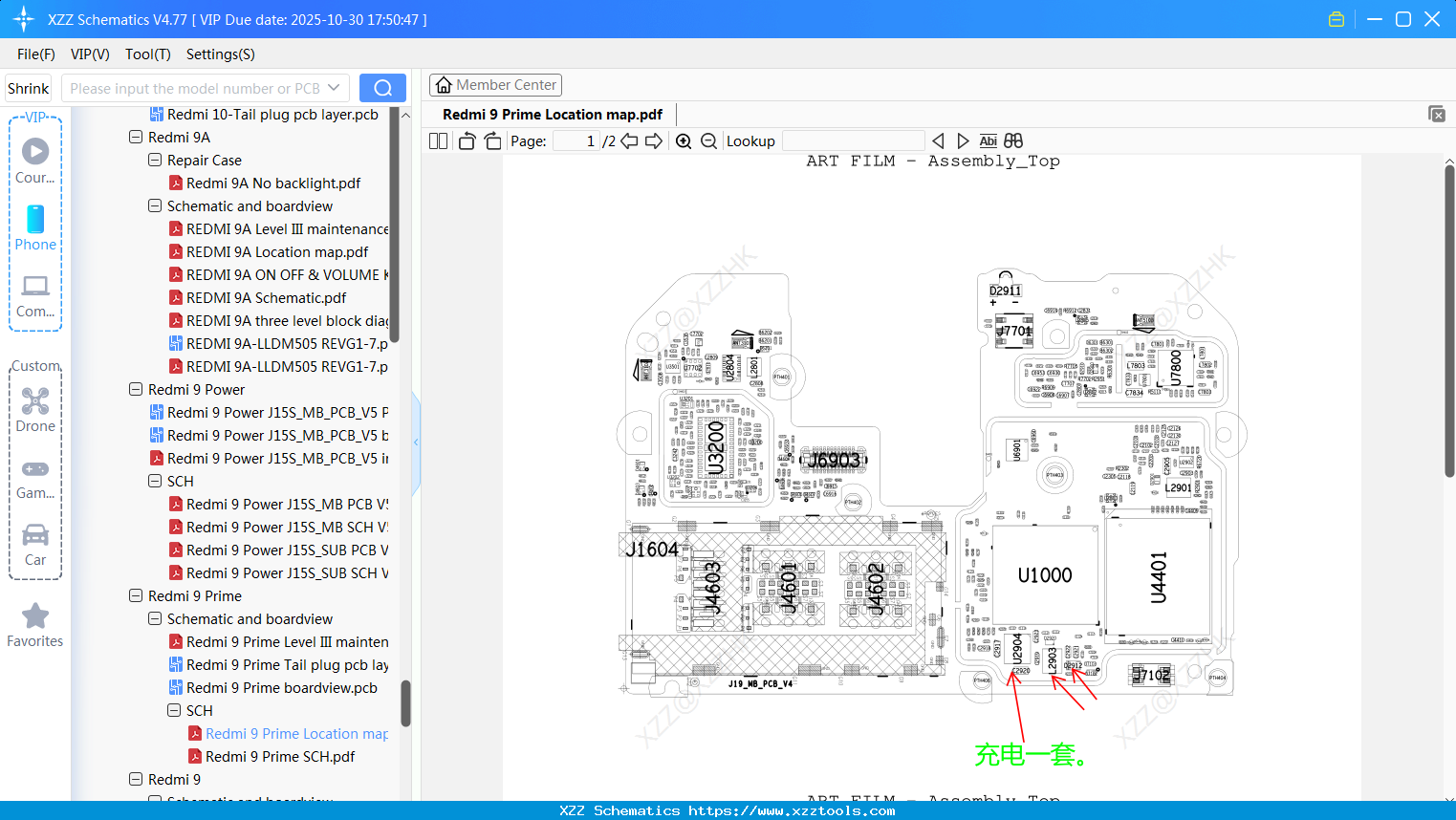
Task: Collapse the Repair Case folder
Action: (x=155, y=160)
